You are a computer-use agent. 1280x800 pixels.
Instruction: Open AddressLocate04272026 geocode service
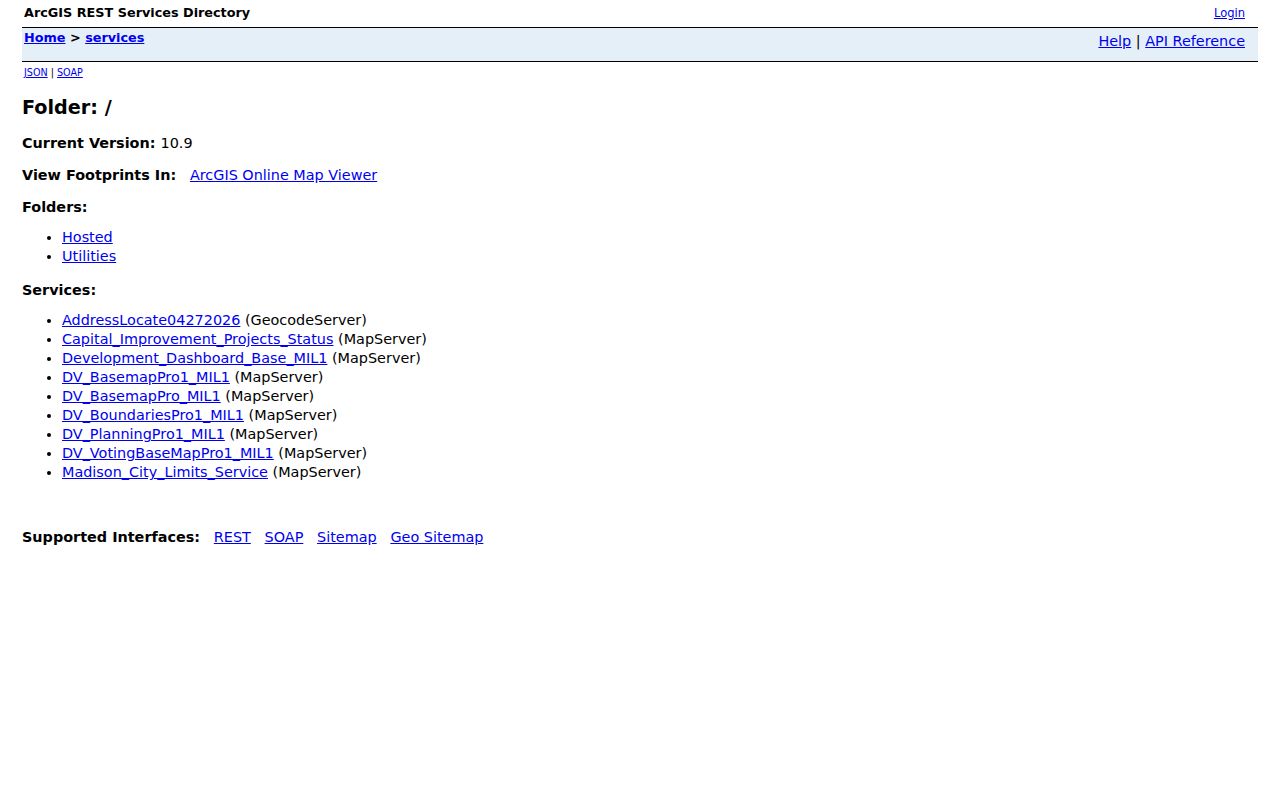[151, 320]
